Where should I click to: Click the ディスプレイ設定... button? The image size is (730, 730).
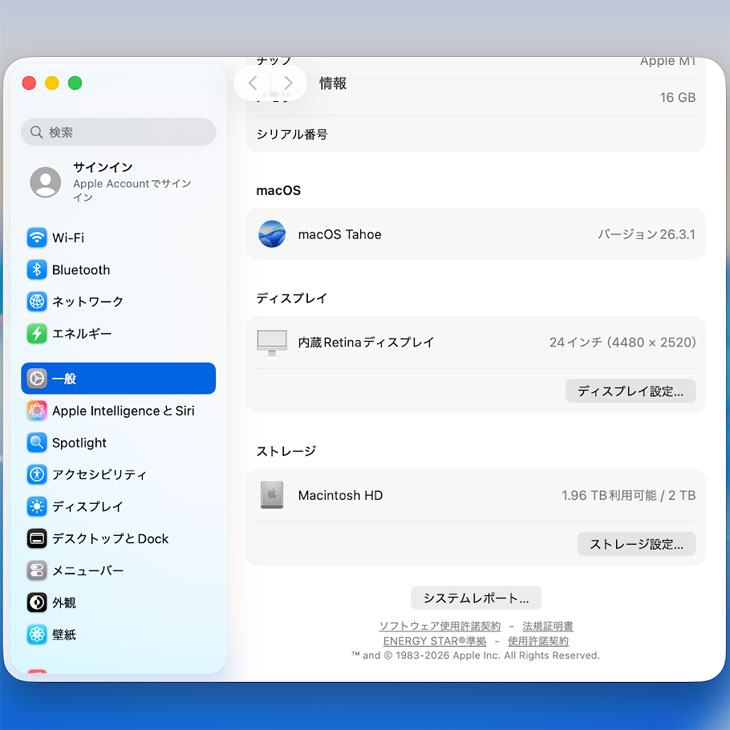tap(630, 391)
